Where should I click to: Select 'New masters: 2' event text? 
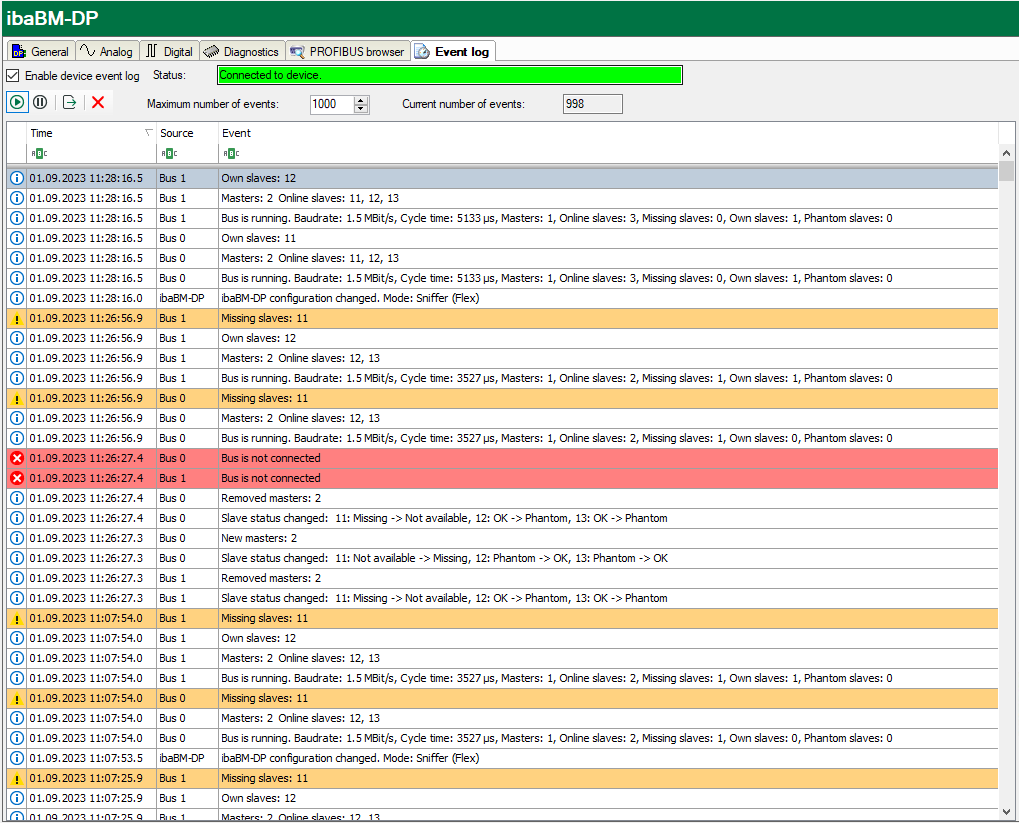click(x=259, y=538)
